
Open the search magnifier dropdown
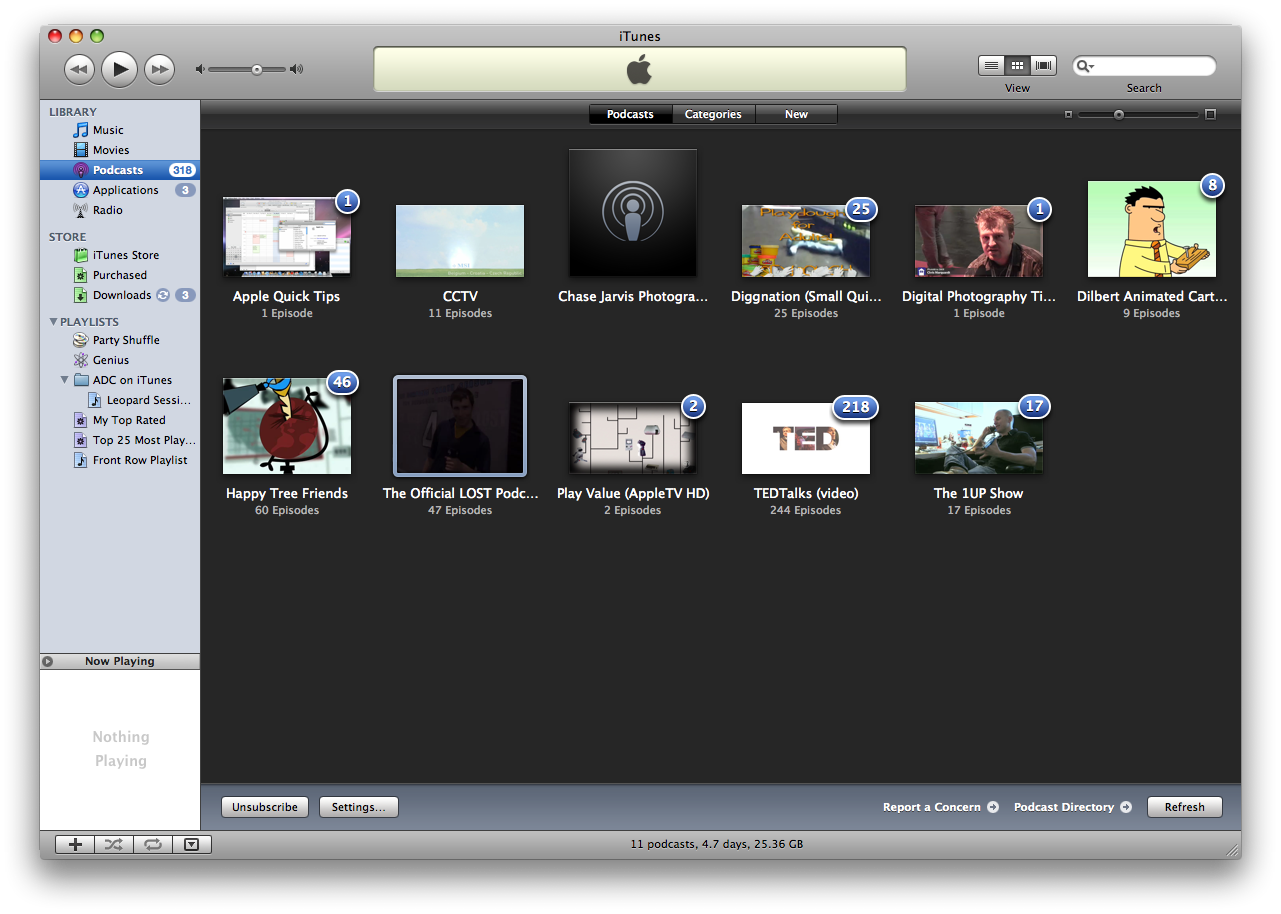pos(1085,66)
